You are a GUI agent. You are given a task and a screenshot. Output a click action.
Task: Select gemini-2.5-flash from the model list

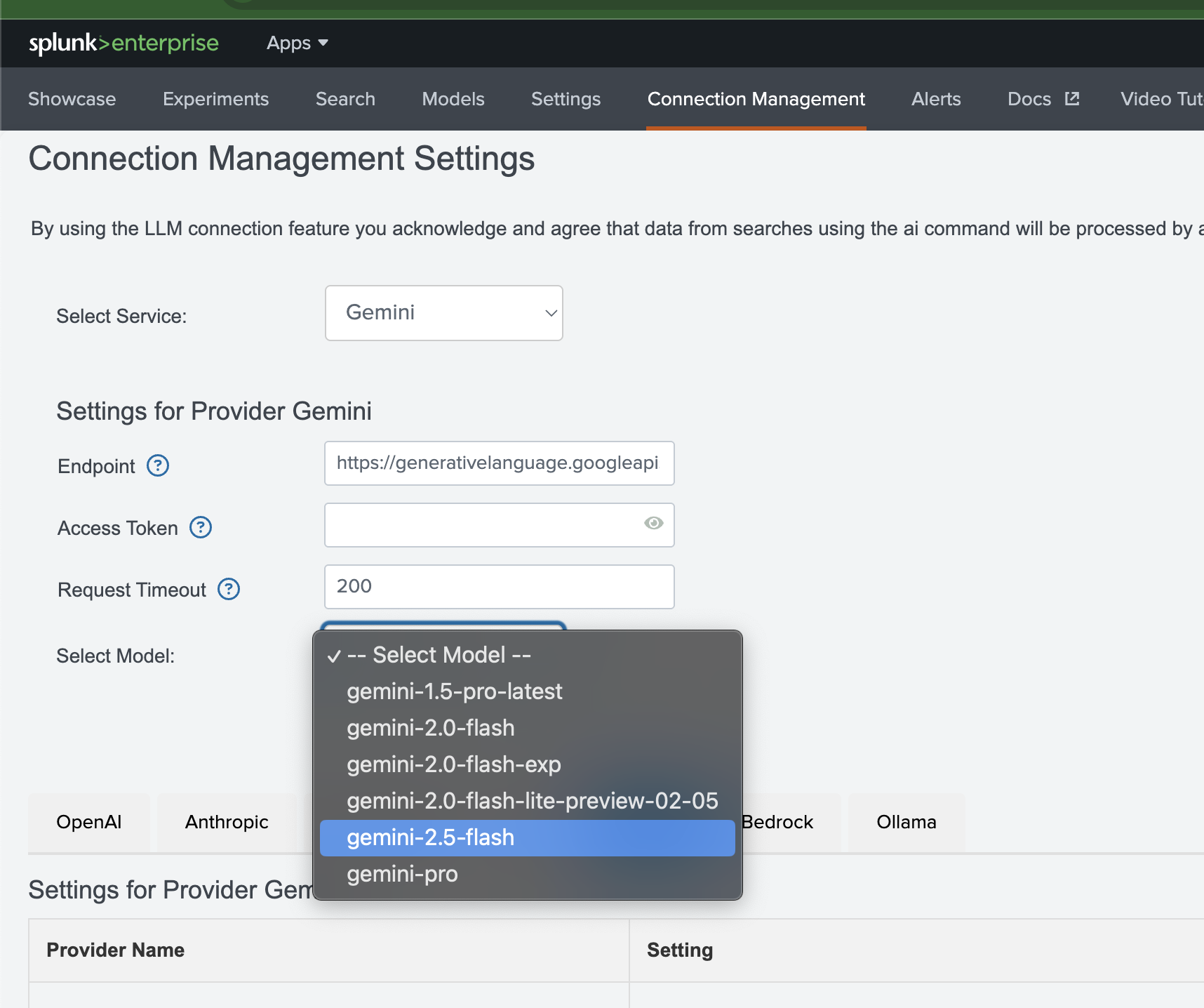pyautogui.click(x=430, y=837)
